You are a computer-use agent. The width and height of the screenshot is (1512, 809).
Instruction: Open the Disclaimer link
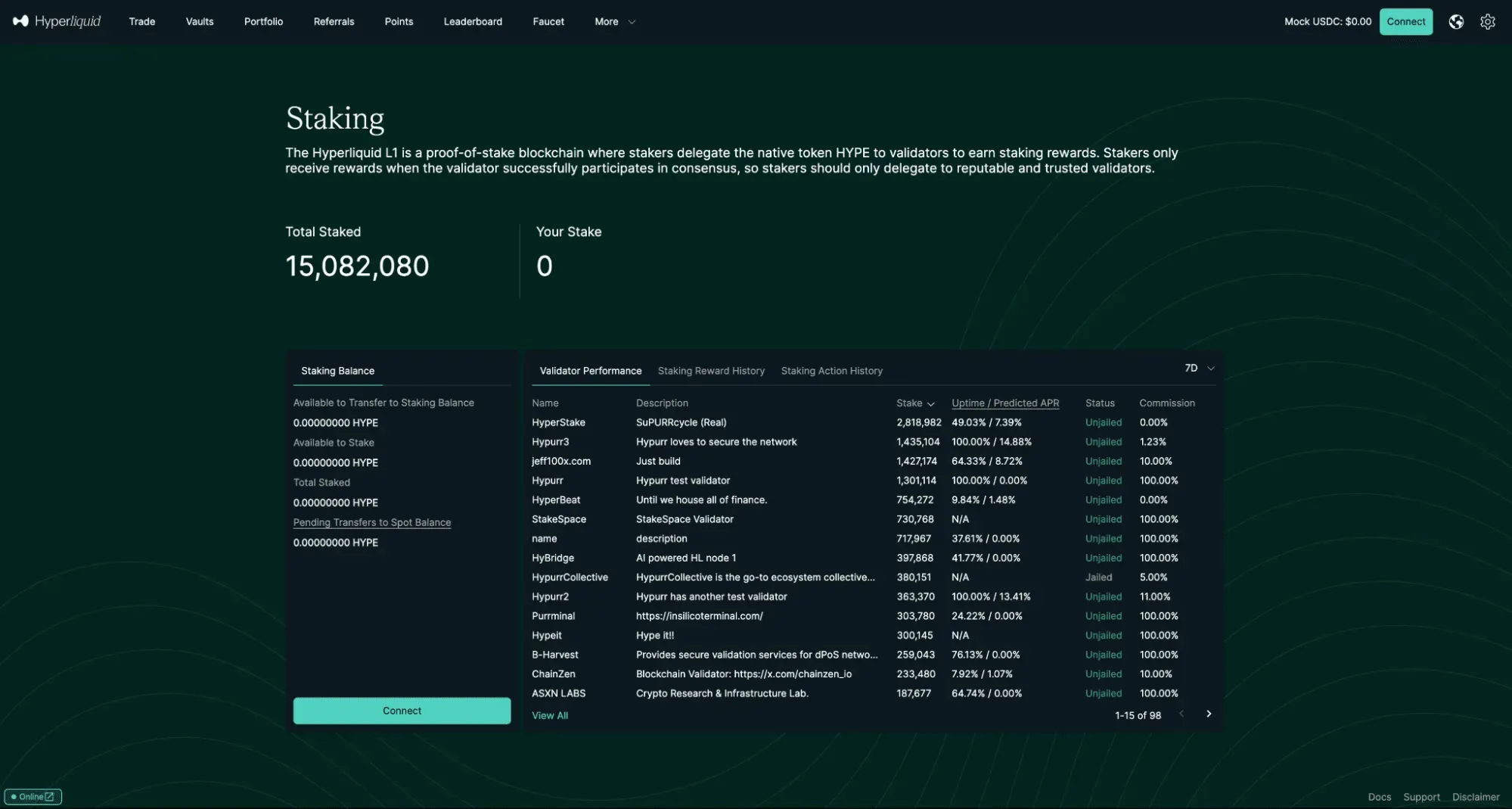1476,797
